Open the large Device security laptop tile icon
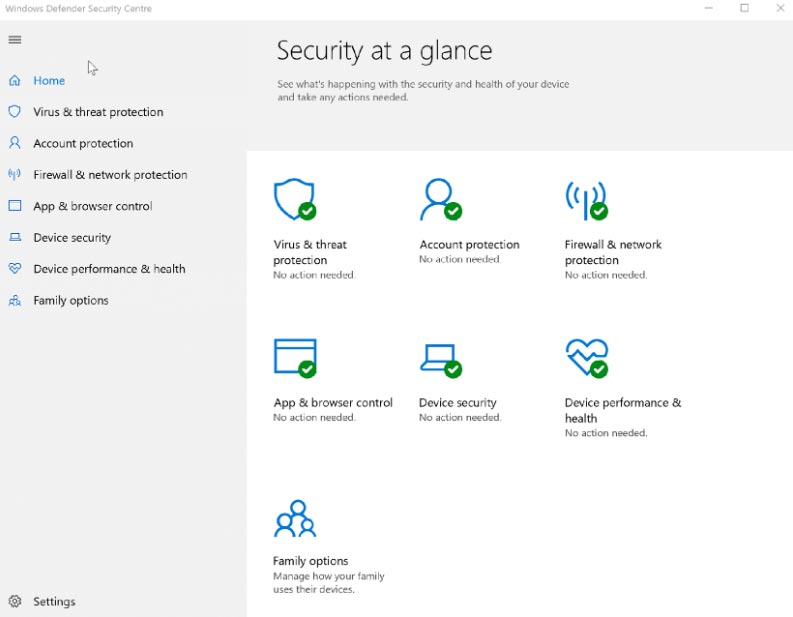The height and width of the screenshot is (617, 793). (440, 361)
